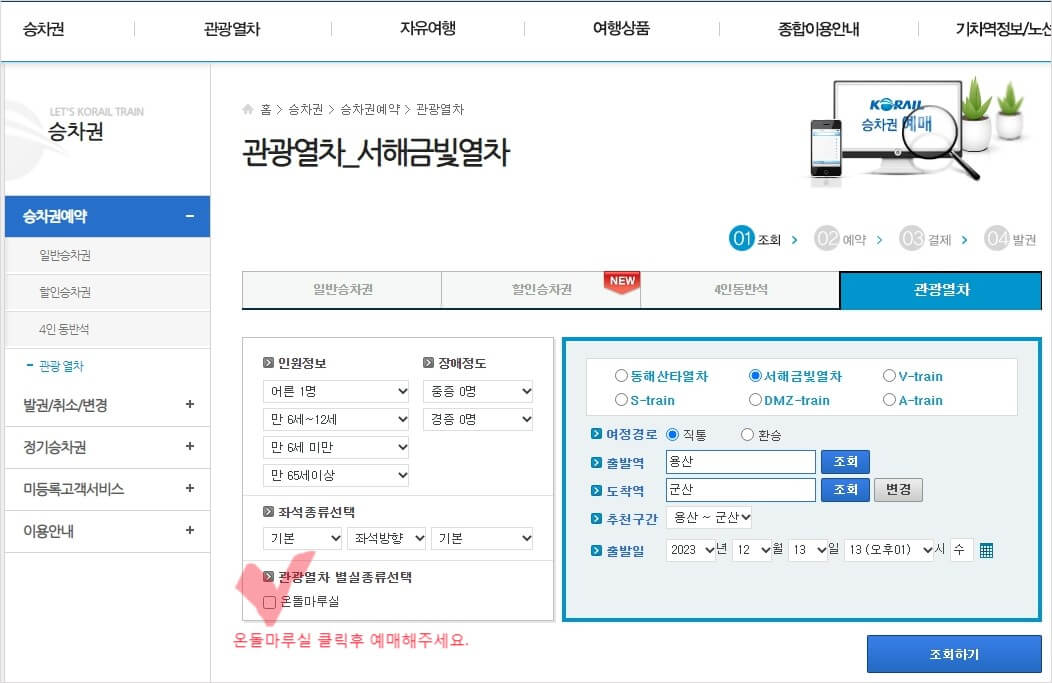Open 종합이용안내 top menu

[819, 29]
